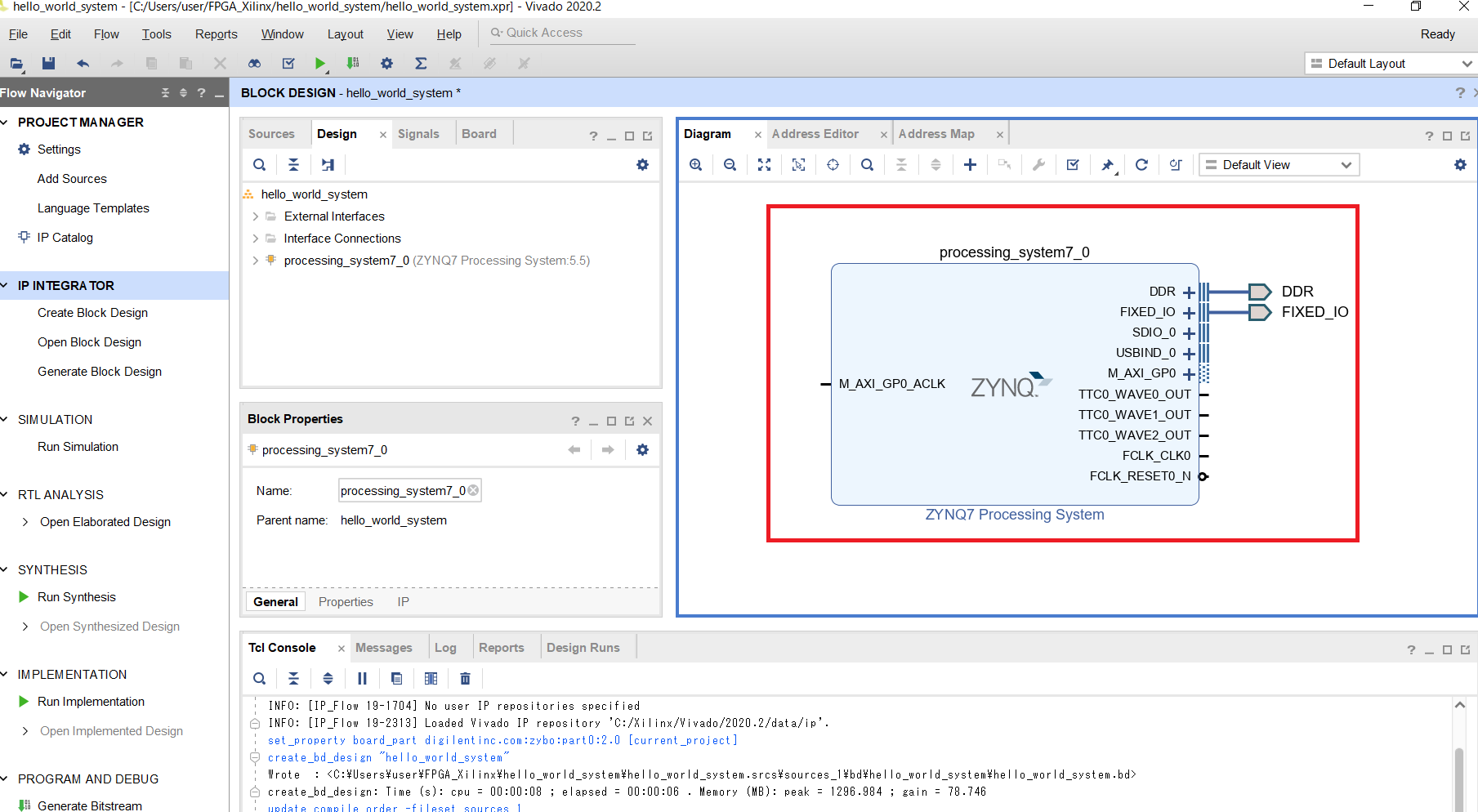Image resolution: width=1478 pixels, height=812 pixels.
Task: Open the File menu
Action: tap(18, 34)
